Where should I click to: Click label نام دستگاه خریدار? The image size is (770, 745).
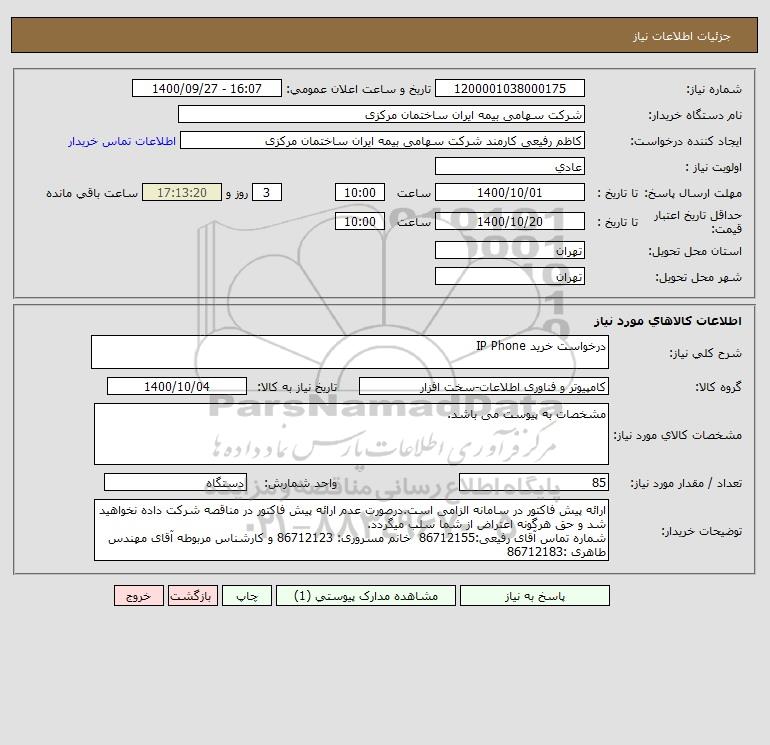point(695,115)
